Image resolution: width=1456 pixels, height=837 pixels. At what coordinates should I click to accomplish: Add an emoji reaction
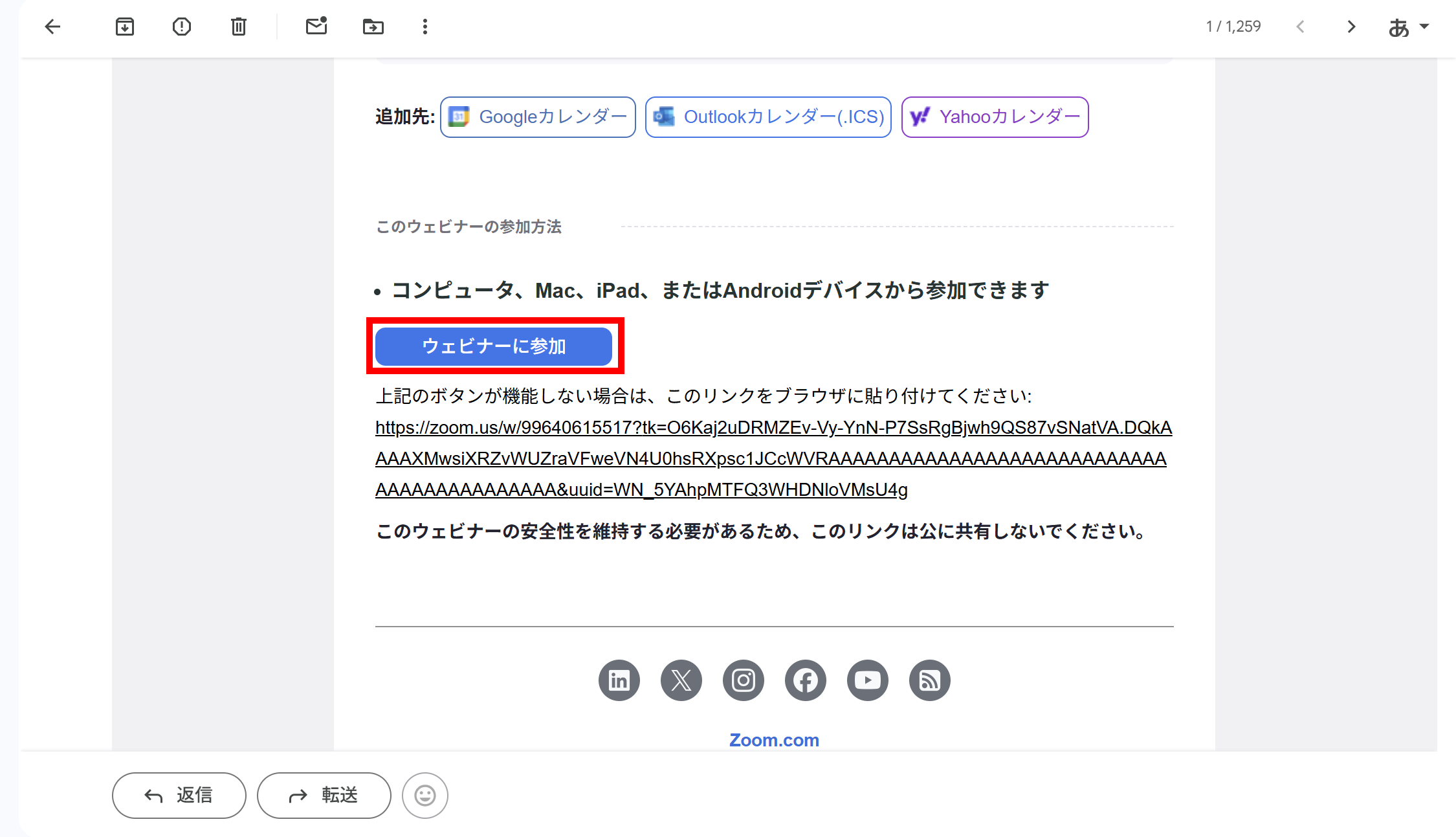[425, 796]
